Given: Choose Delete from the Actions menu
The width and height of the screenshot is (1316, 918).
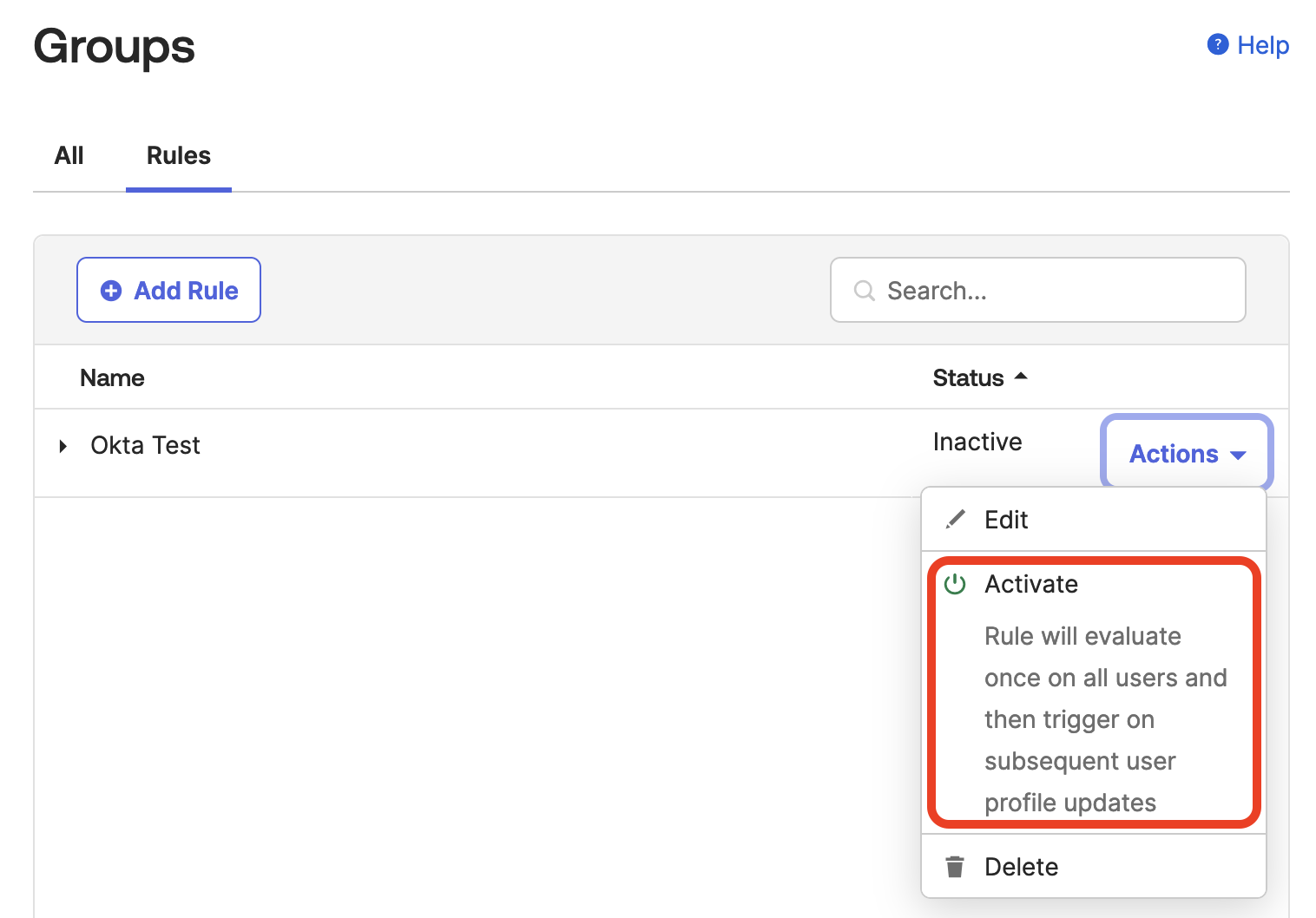Looking at the screenshot, I should click(1021, 867).
